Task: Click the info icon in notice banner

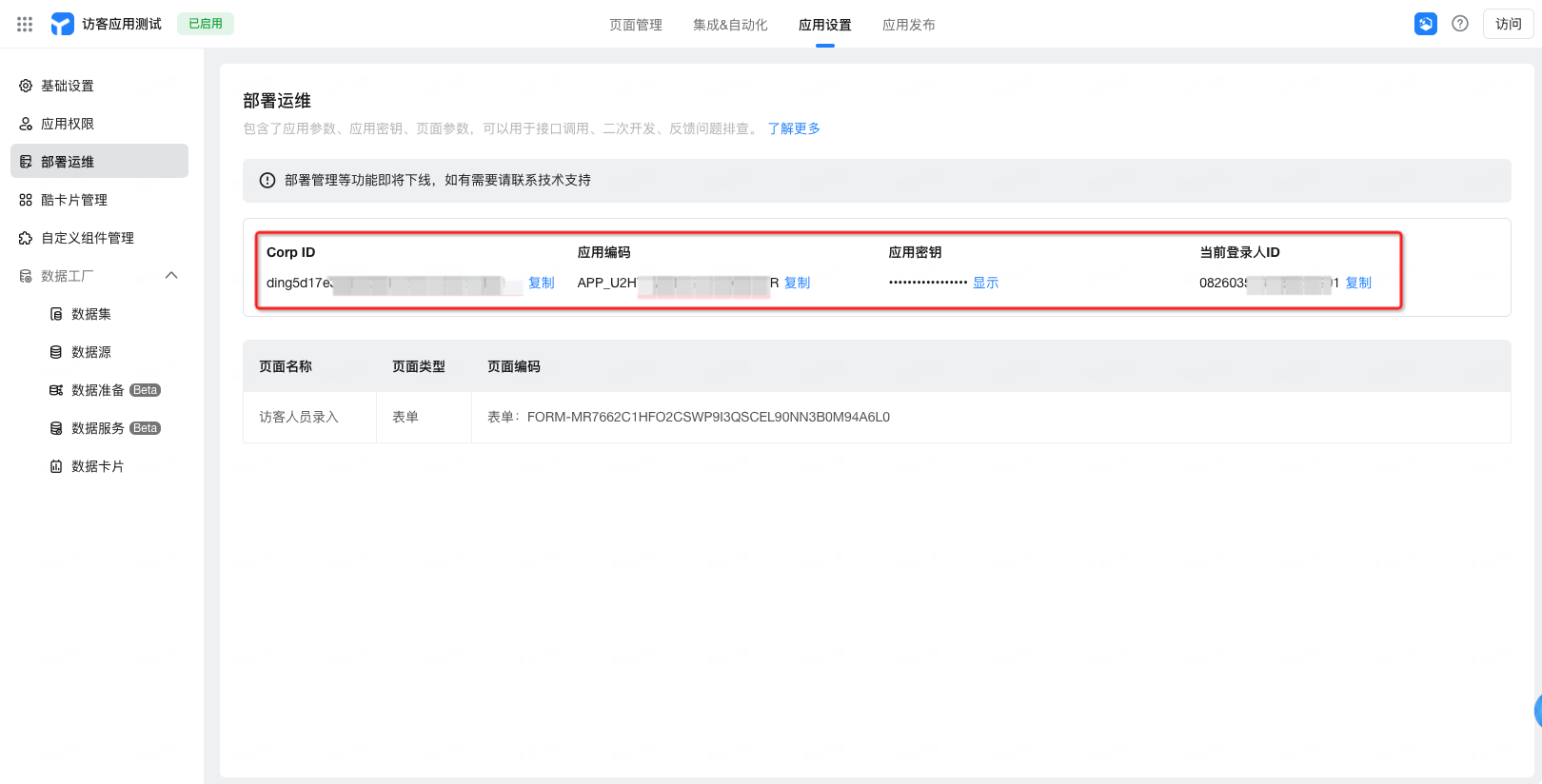Action: pyautogui.click(x=267, y=181)
